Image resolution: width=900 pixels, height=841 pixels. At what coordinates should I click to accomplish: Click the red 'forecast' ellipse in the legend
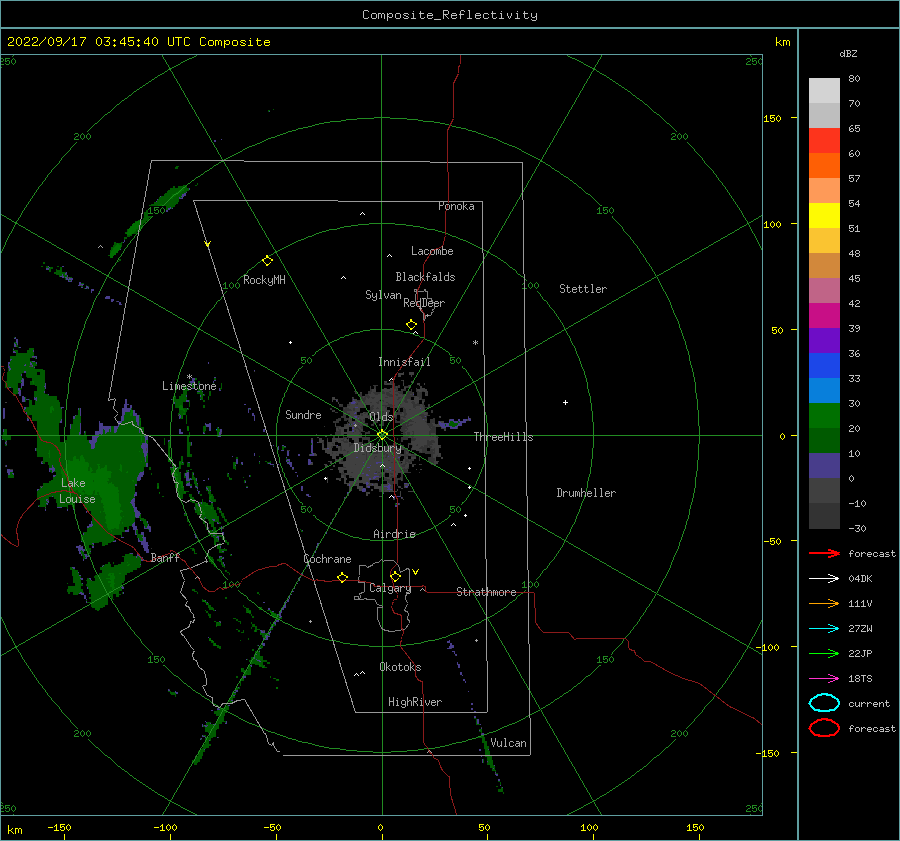tap(824, 728)
